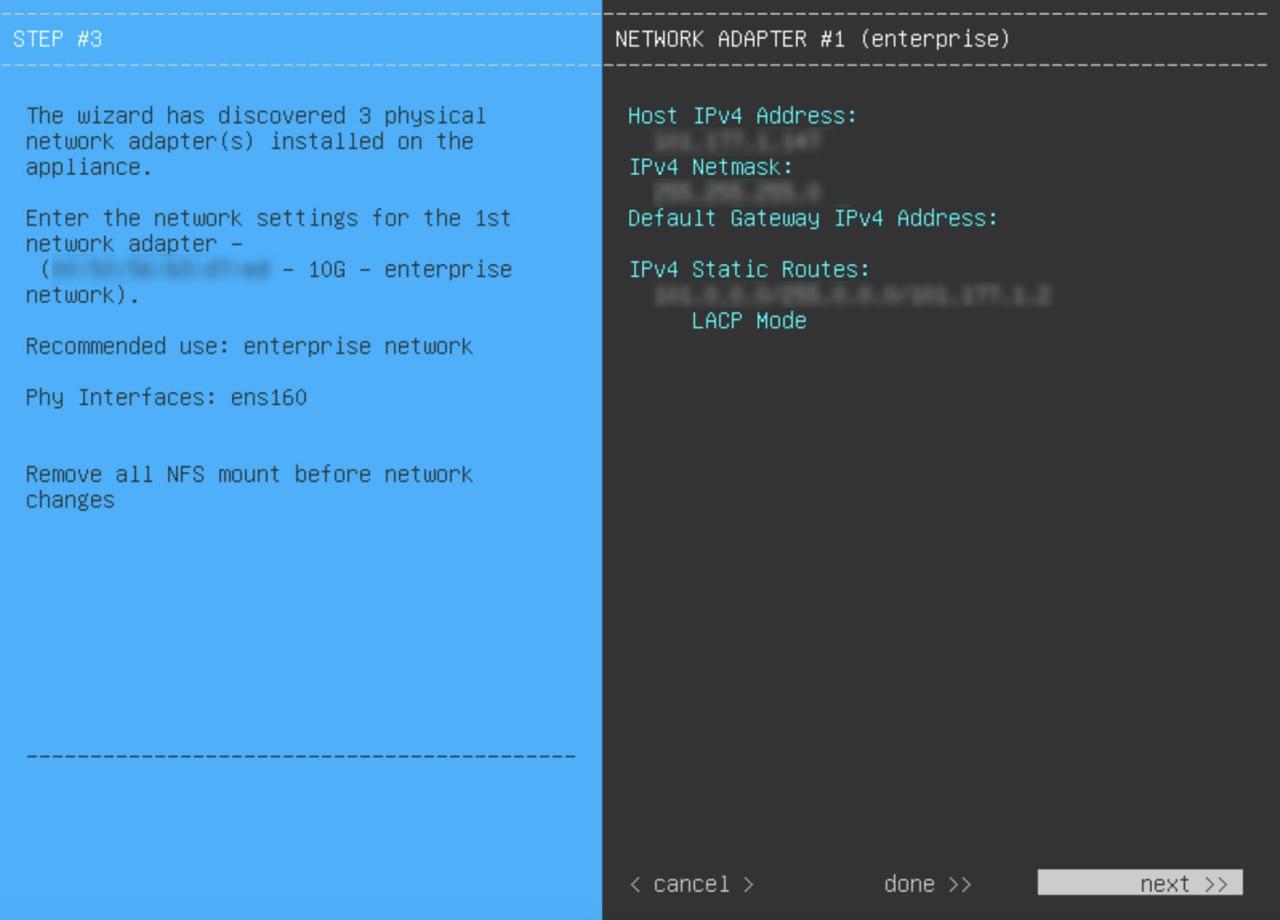Click the NETWORK ADAPTER #1 (enterprise) title
The height and width of the screenshot is (920, 1280).
(812, 39)
